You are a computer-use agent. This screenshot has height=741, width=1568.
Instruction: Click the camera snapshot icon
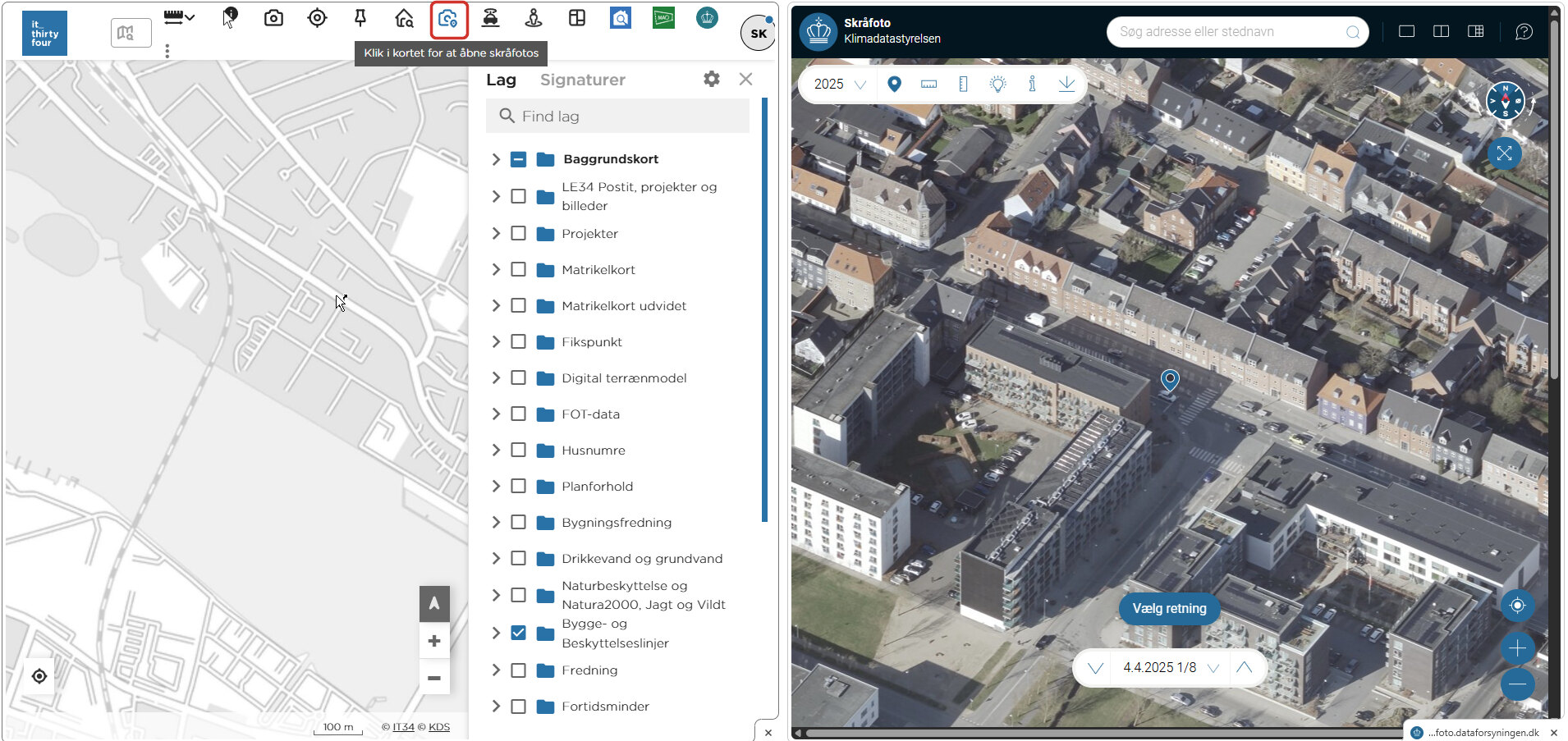pyautogui.click(x=273, y=18)
